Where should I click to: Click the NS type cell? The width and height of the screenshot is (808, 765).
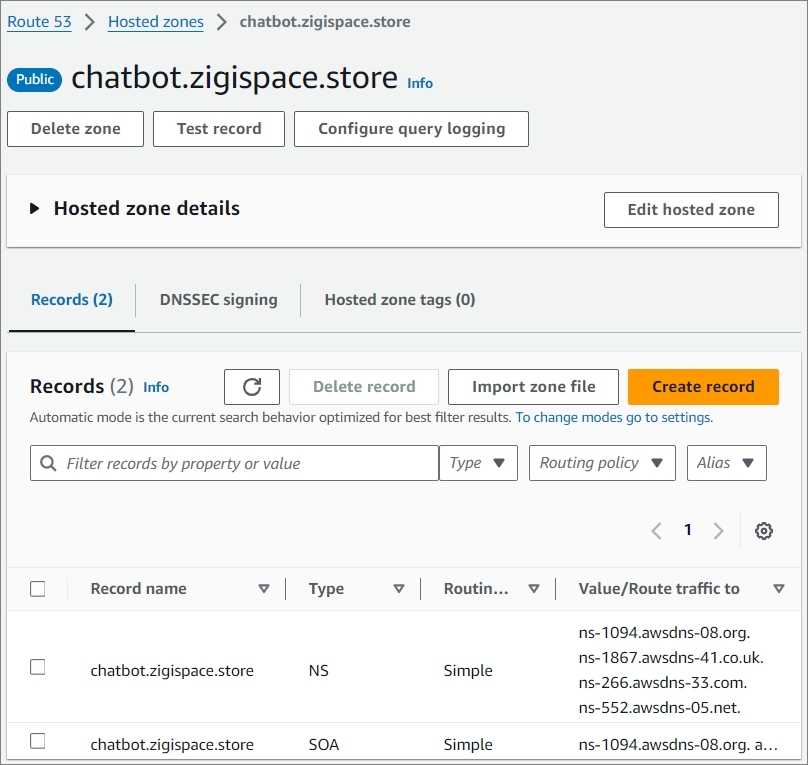point(318,671)
